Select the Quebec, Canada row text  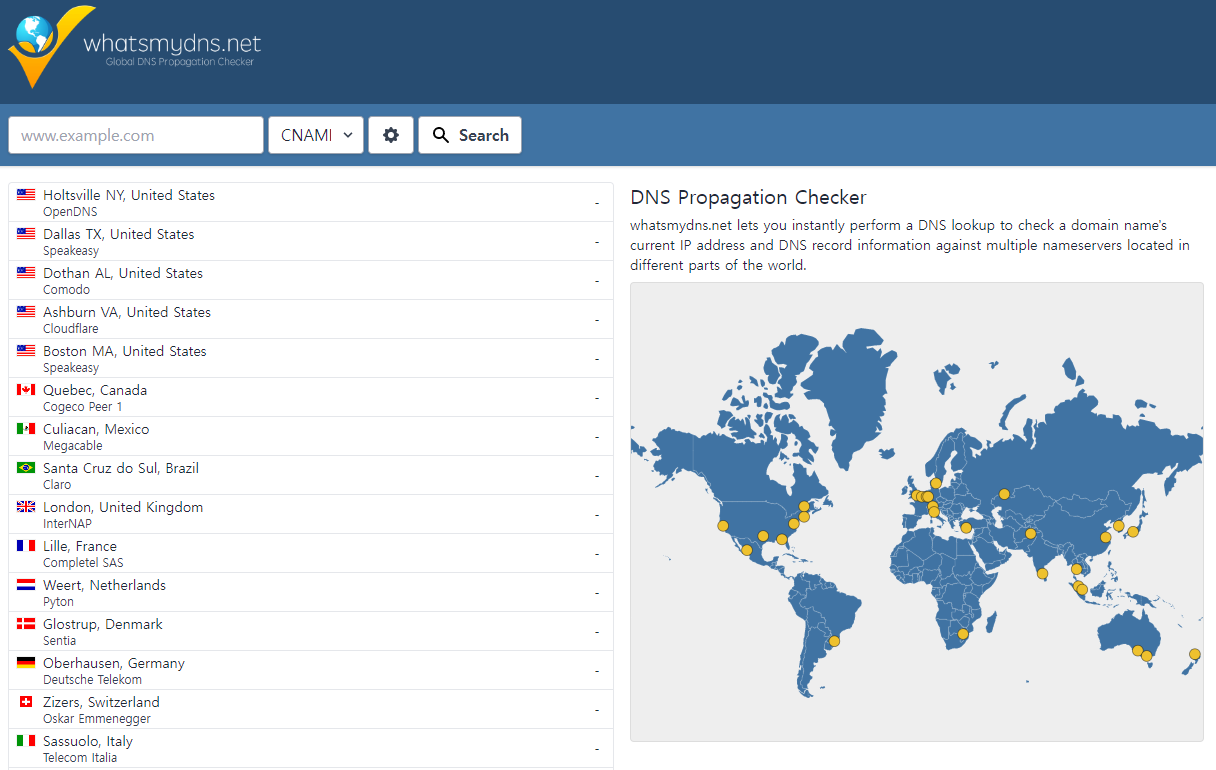click(x=95, y=390)
